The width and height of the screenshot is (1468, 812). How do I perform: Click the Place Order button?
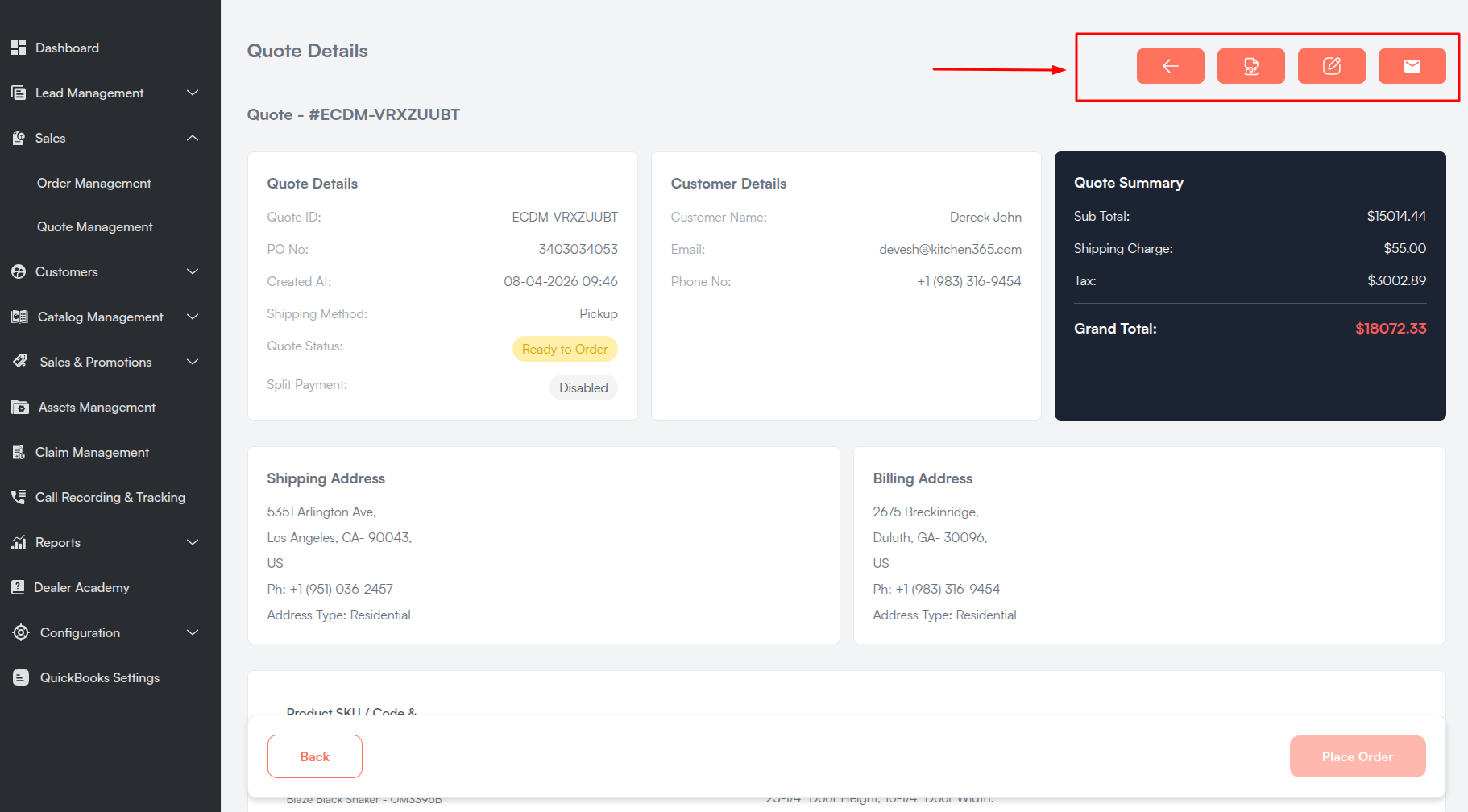pyautogui.click(x=1358, y=756)
